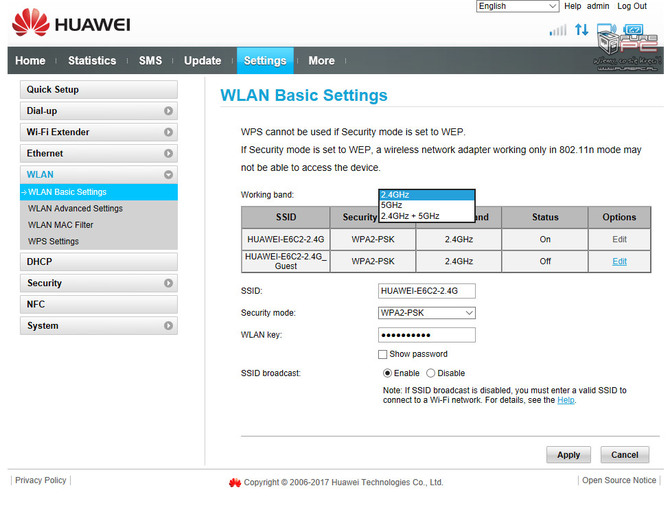Image resolution: width=670 pixels, height=512 pixels.
Task: Go to the Home tab
Action: tap(30, 61)
